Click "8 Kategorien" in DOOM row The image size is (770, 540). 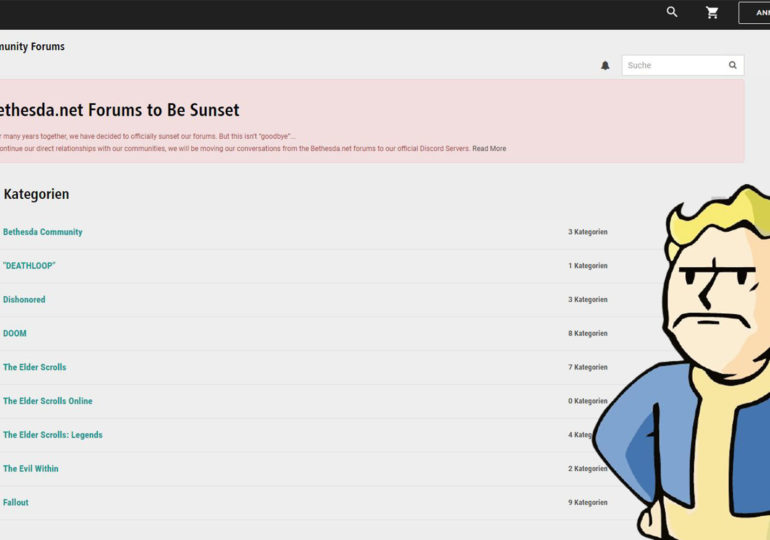588,333
